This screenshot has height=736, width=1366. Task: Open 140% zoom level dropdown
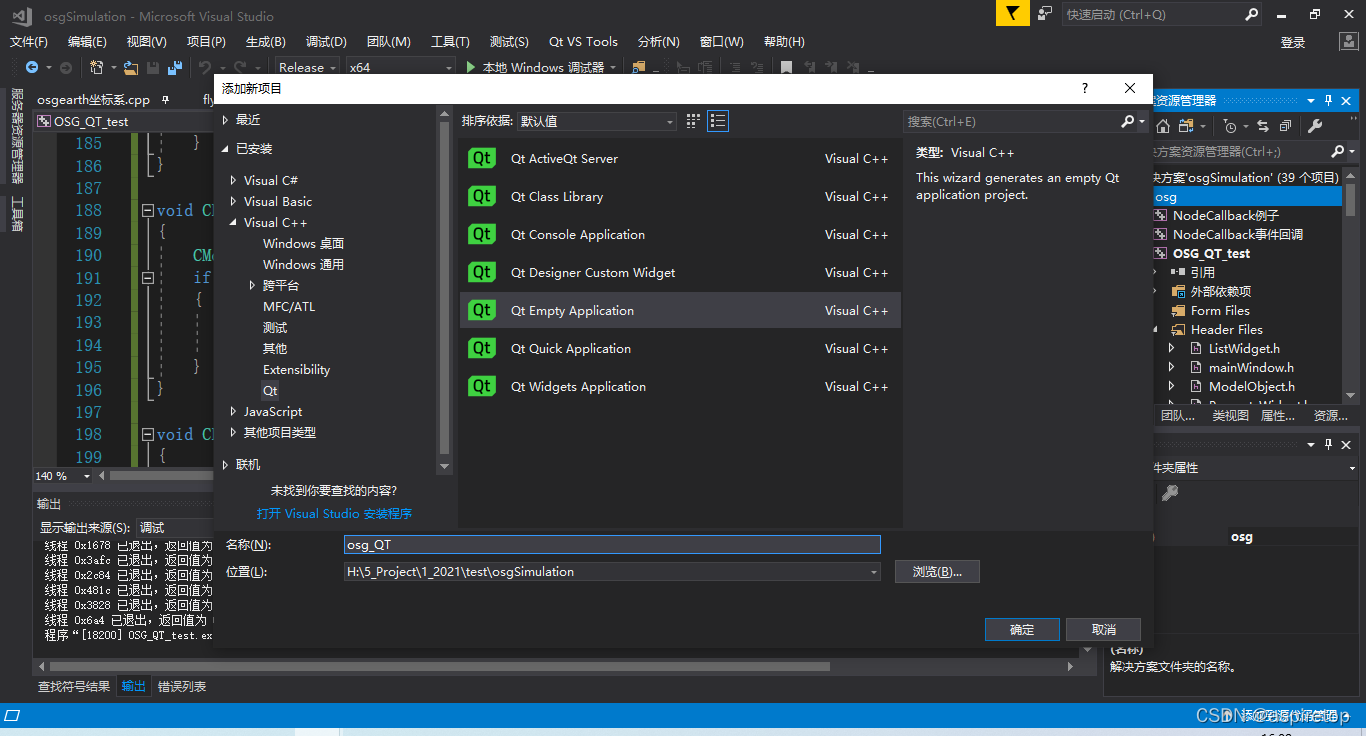(87, 476)
